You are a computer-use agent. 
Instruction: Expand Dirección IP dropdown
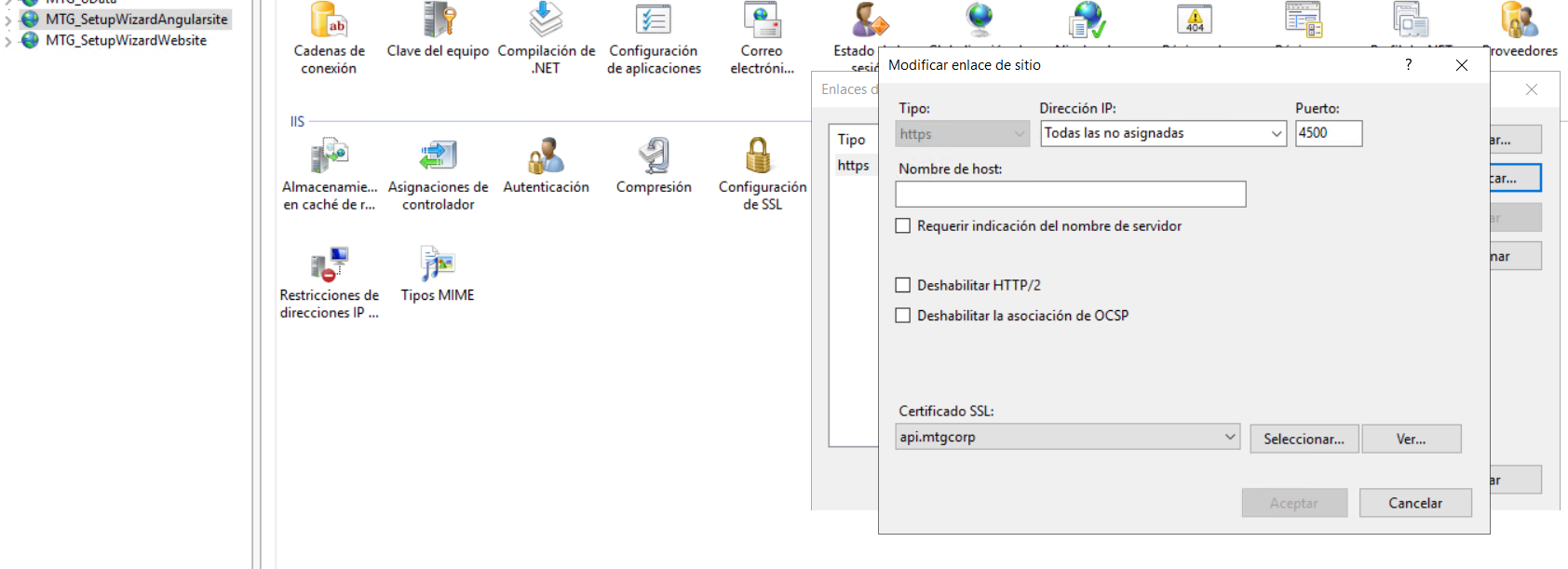click(1277, 134)
